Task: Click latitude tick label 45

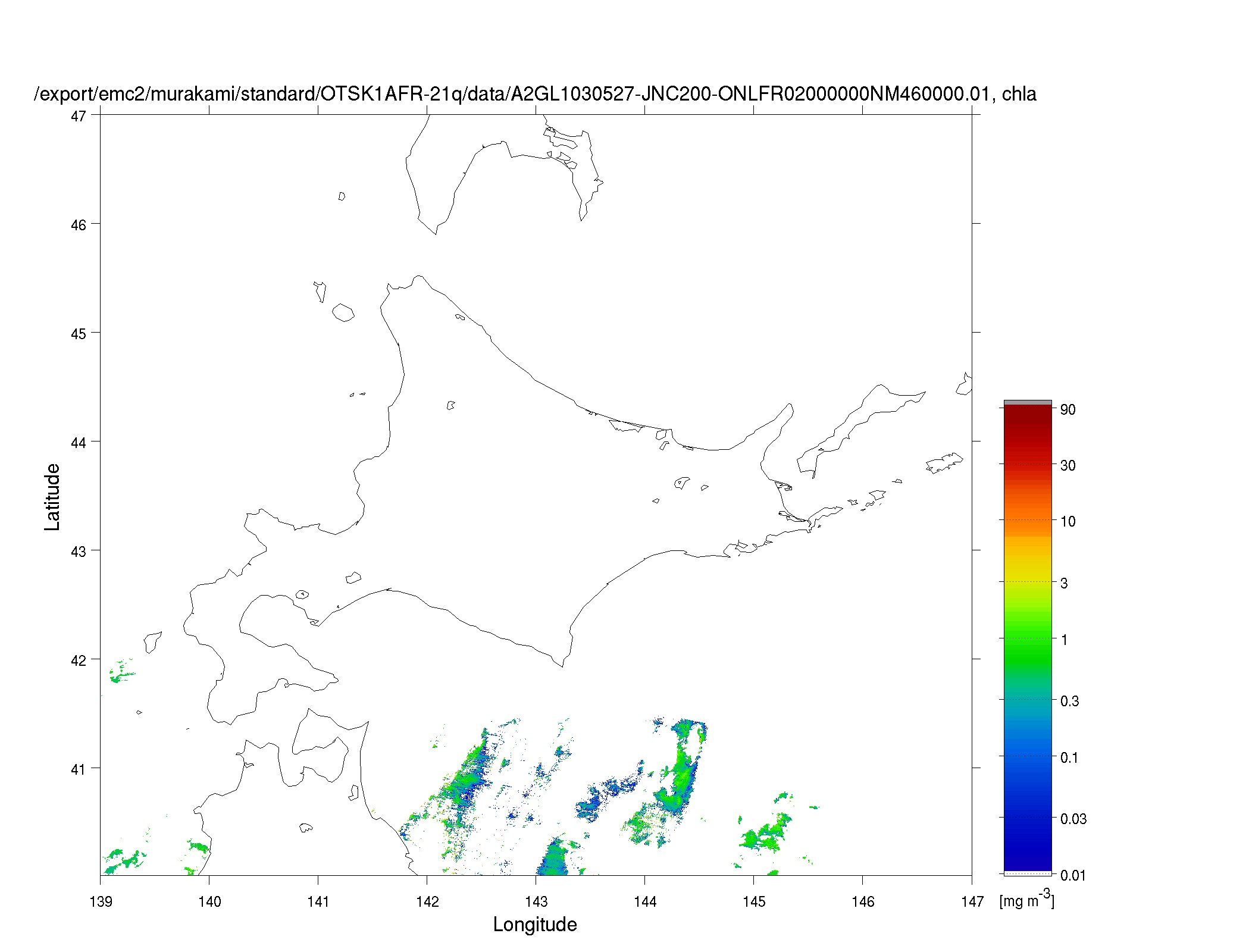Action: [78, 334]
